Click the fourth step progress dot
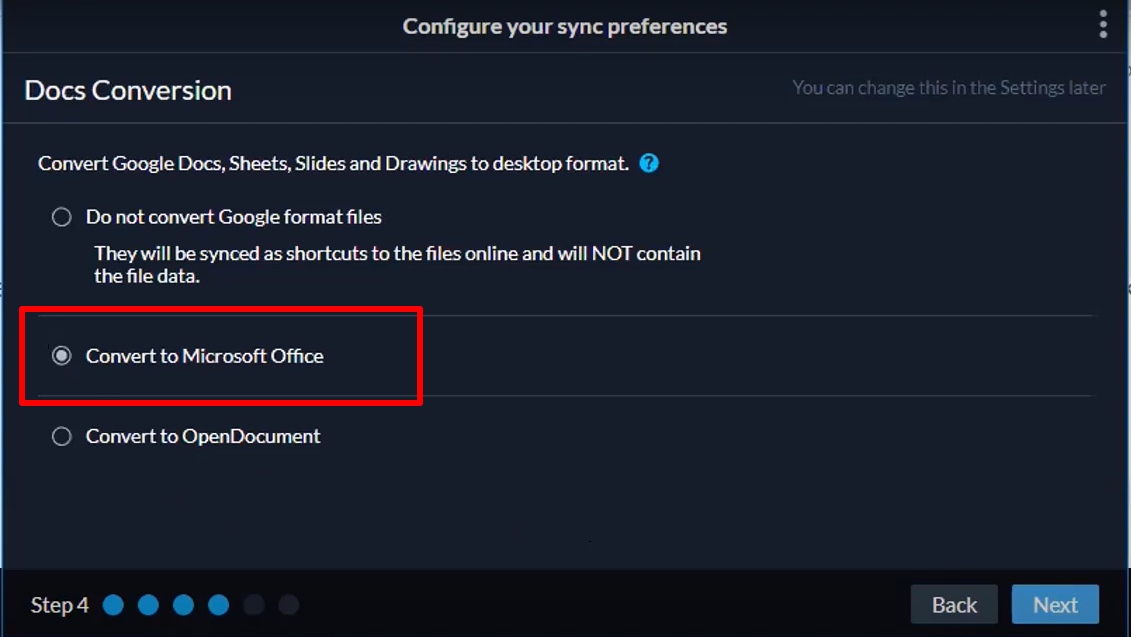1131x637 pixels. (x=218, y=605)
